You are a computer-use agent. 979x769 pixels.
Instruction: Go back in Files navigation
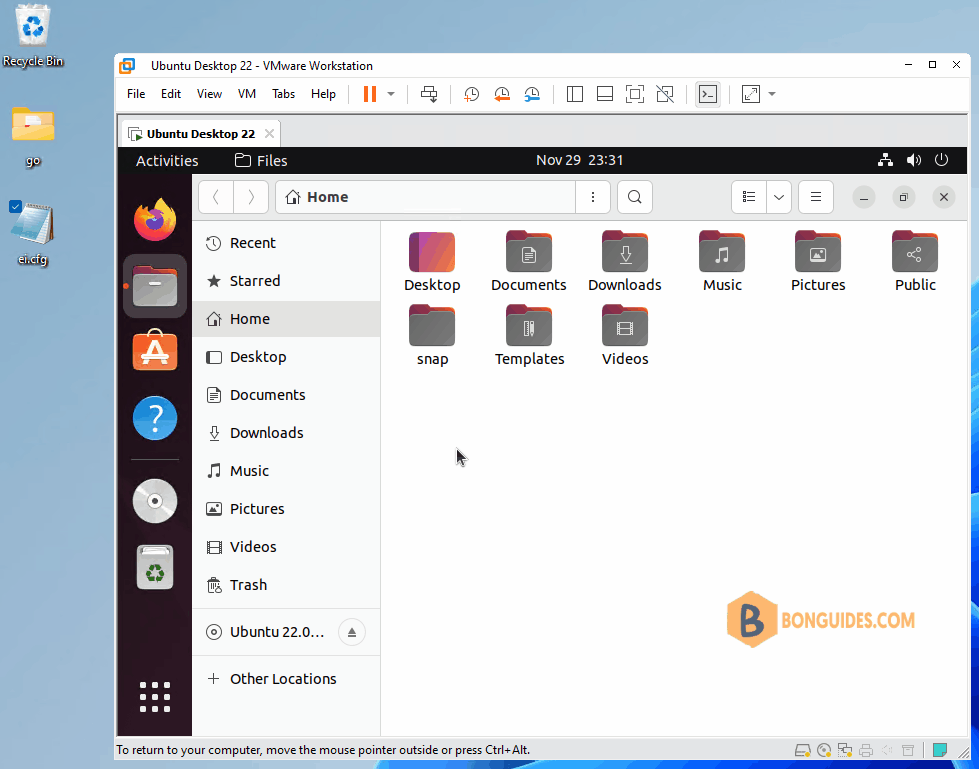point(216,197)
